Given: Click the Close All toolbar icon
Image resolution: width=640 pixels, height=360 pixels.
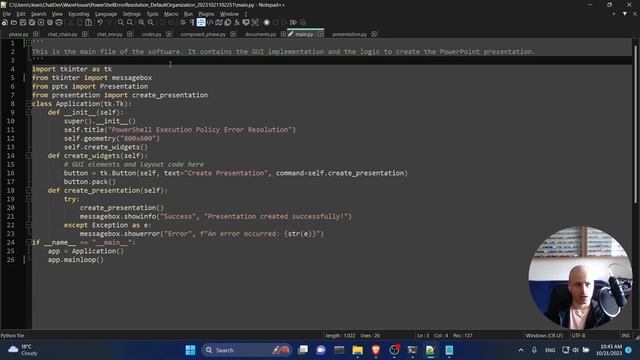Looking at the screenshot, I should [50, 22].
